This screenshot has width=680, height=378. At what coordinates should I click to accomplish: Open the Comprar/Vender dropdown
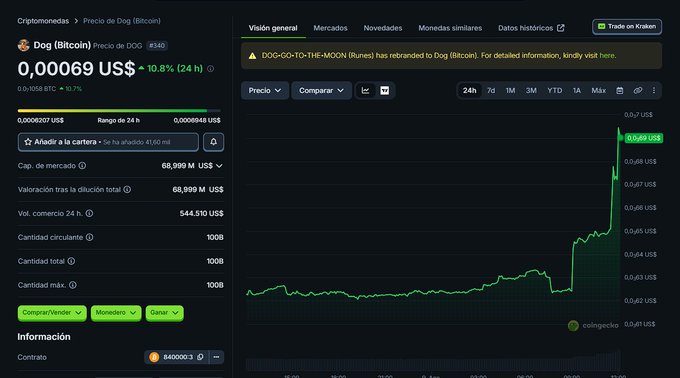coord(52,313)
